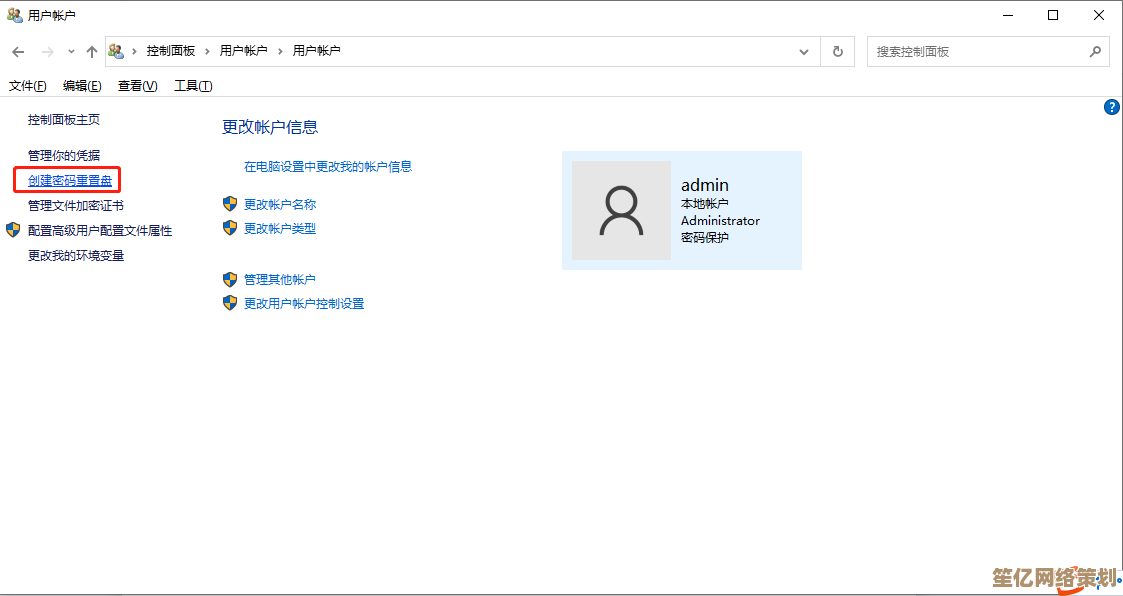The width and height of the screenshot is (1123, 596).
Task: Open 更改用户帐户控制设置 link
Action: (304, 304)
